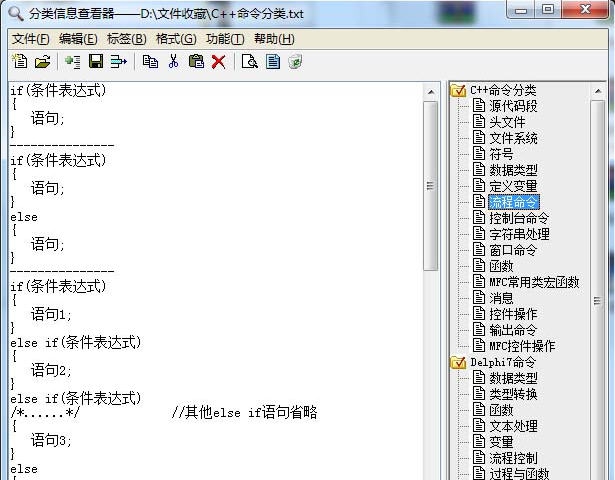This screenshot has height=480, width=615.
Task: Open the 格式(G) menu
Action: (176, 39)
